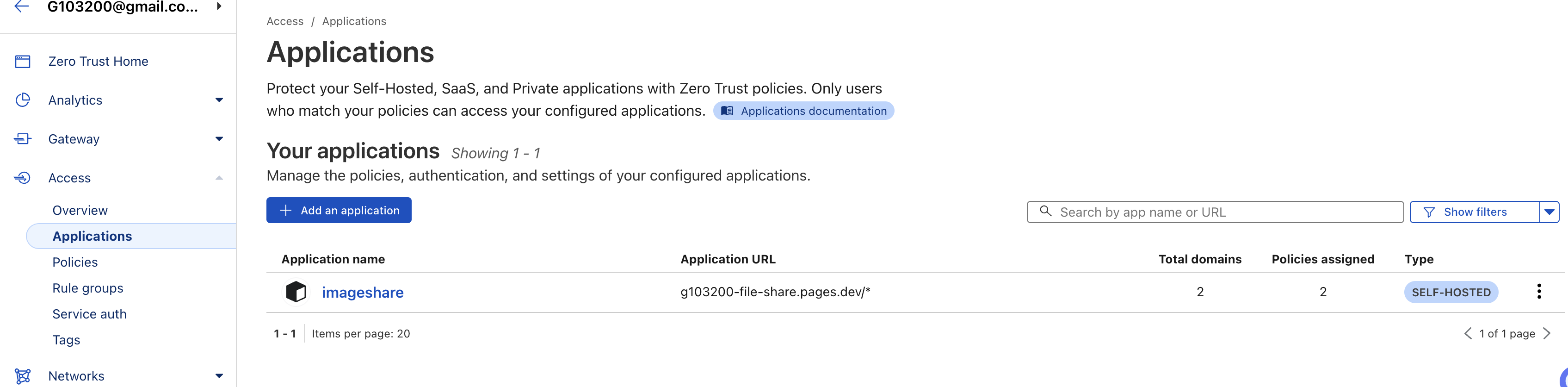
Task: Expand the Gateway menu arrow
Action: (219, 139)
